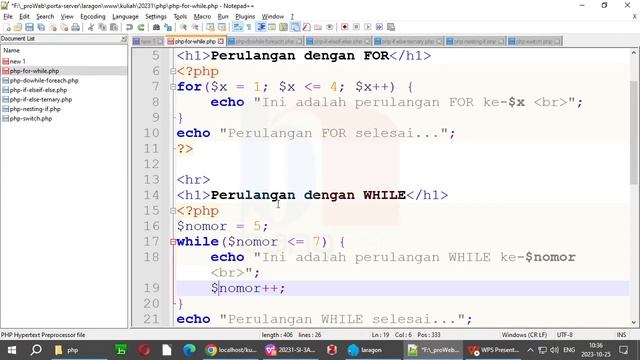
Task: Click the Copy toolbar icon
Action: pyautogui.click(x=102, y=27)
